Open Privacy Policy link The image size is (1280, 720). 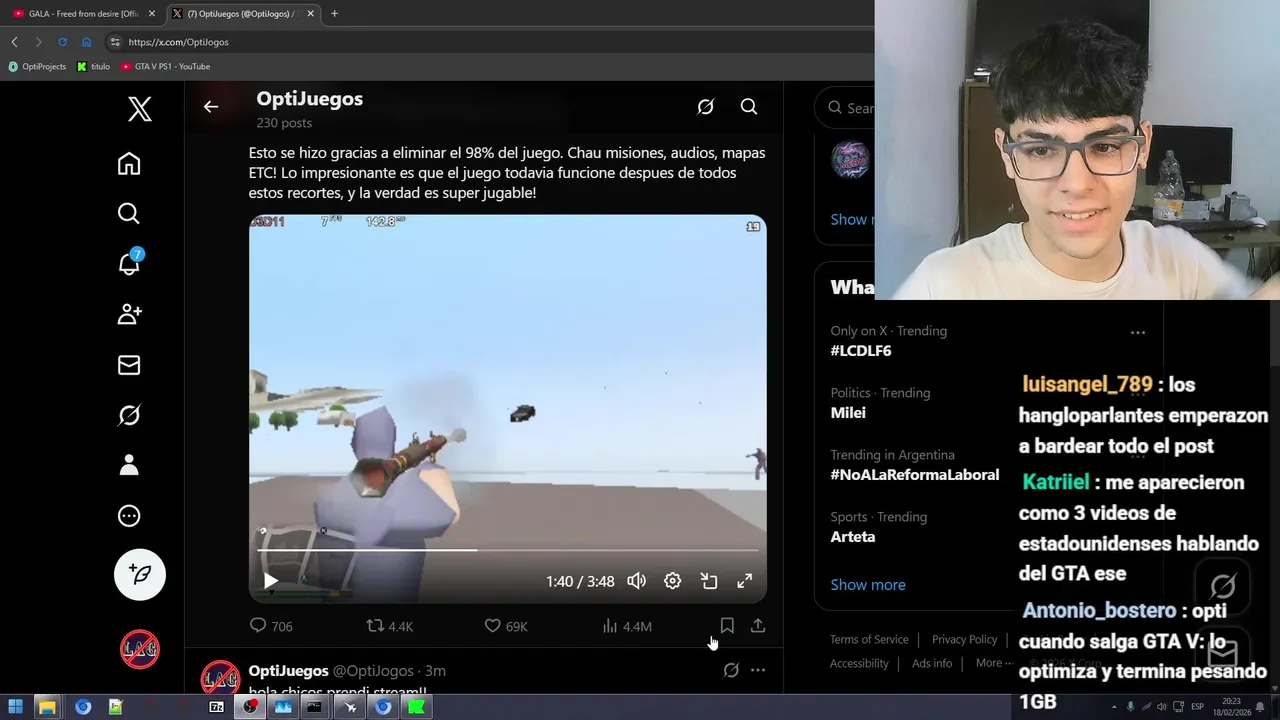tap(964, 640)
